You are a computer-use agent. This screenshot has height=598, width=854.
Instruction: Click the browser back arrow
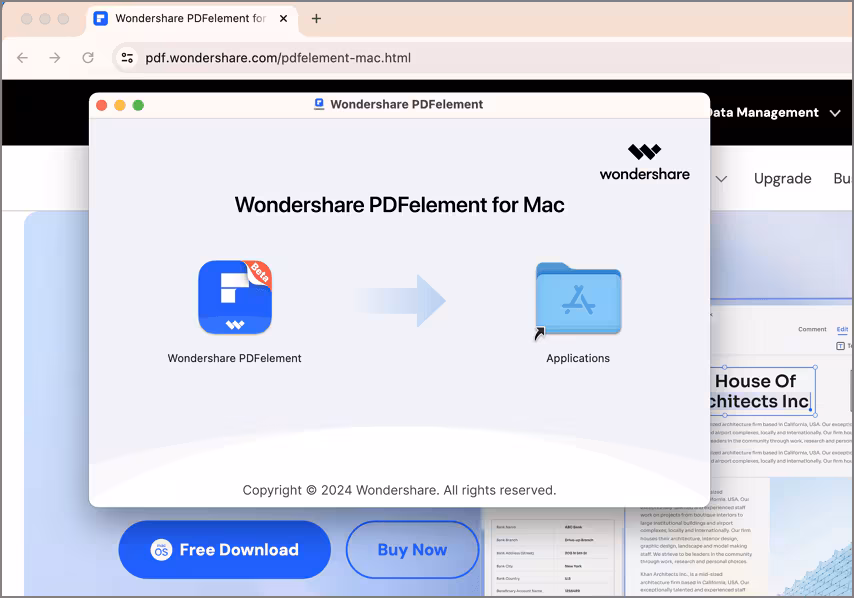click(22, 58)
